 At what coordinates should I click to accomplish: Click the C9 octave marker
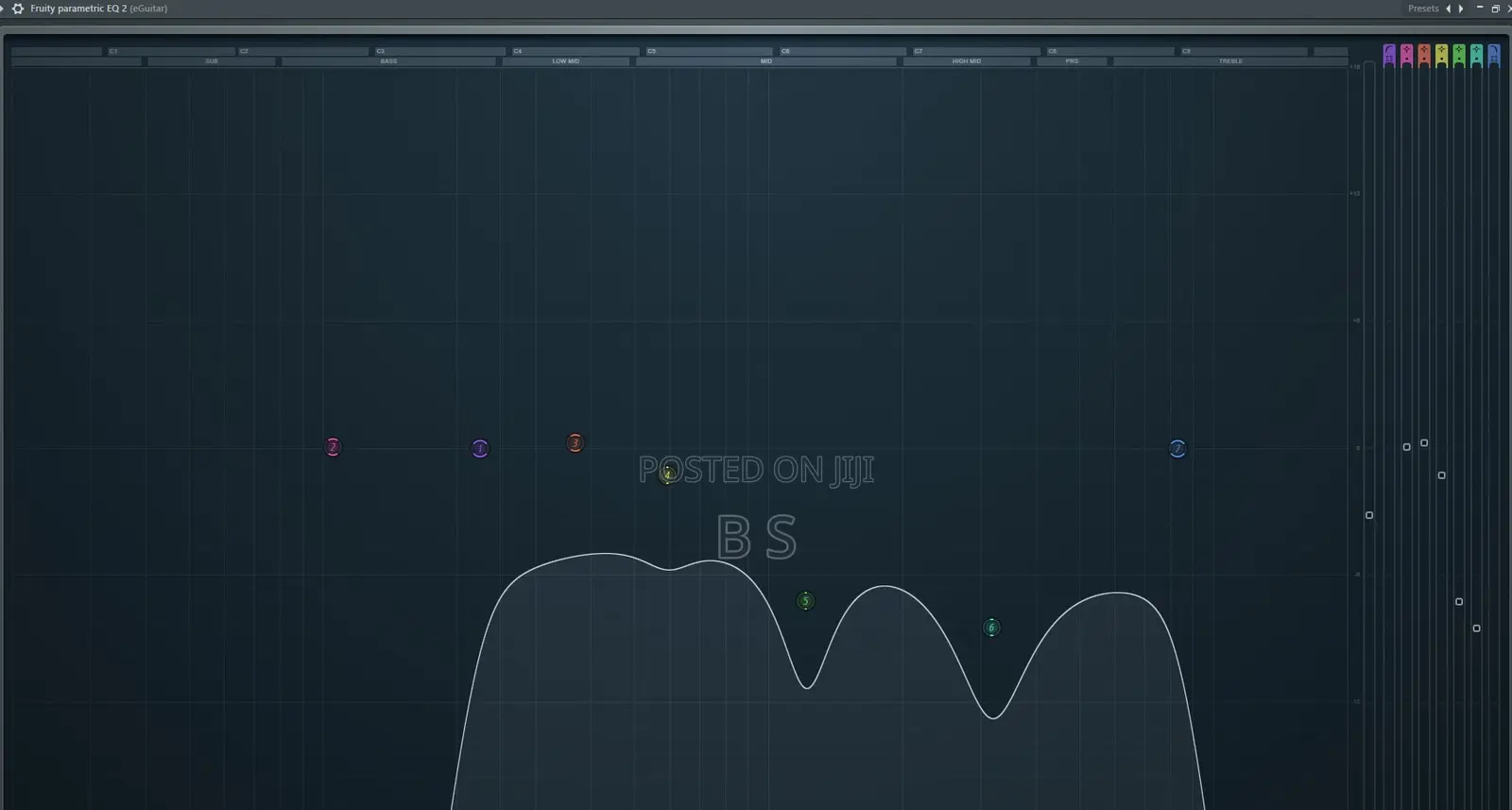coord(1187,51)
